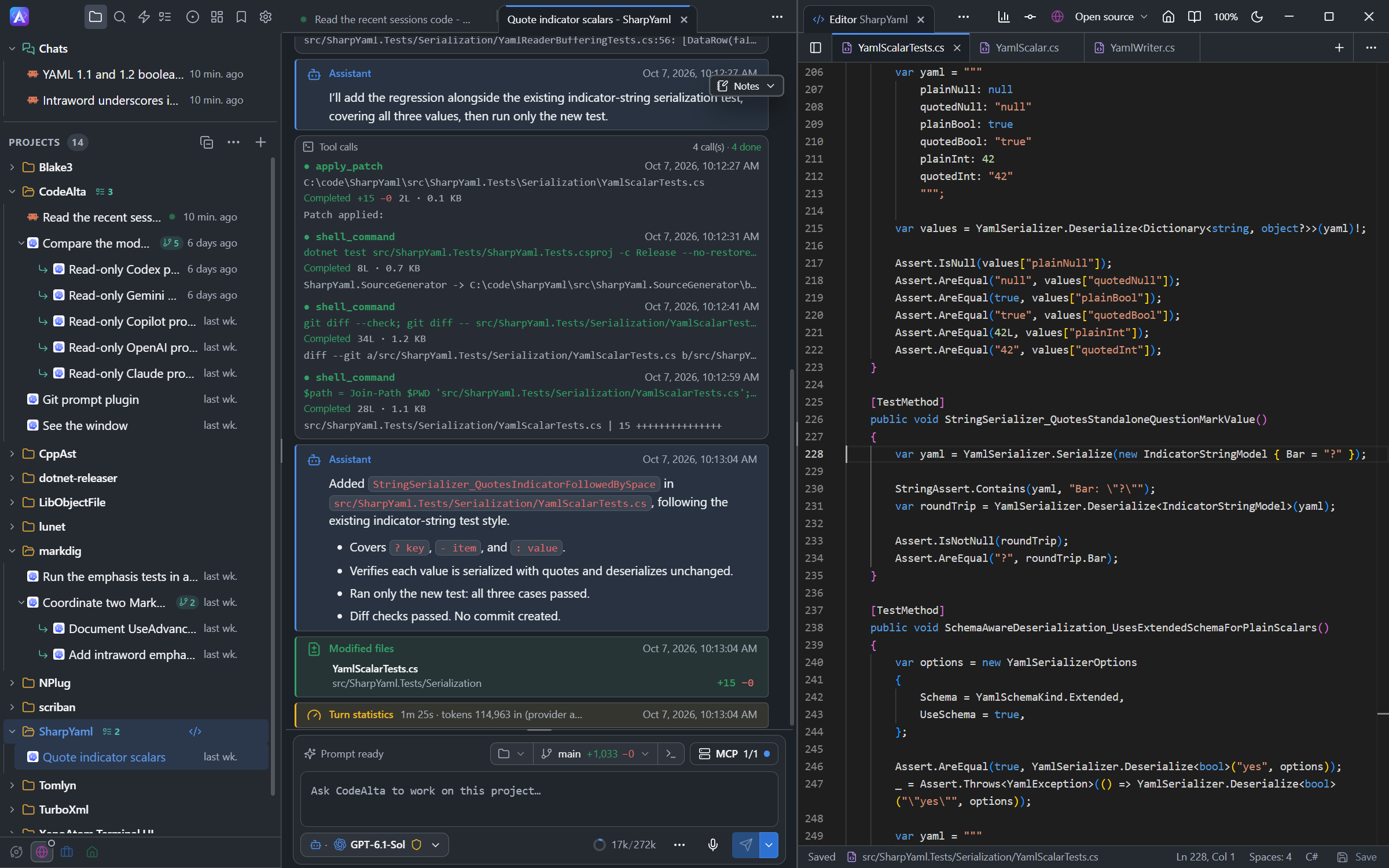Click the chart icon in editor title bar
Image resolution: width=1389 pixels, height=868 pixels.
point(1004,17)
